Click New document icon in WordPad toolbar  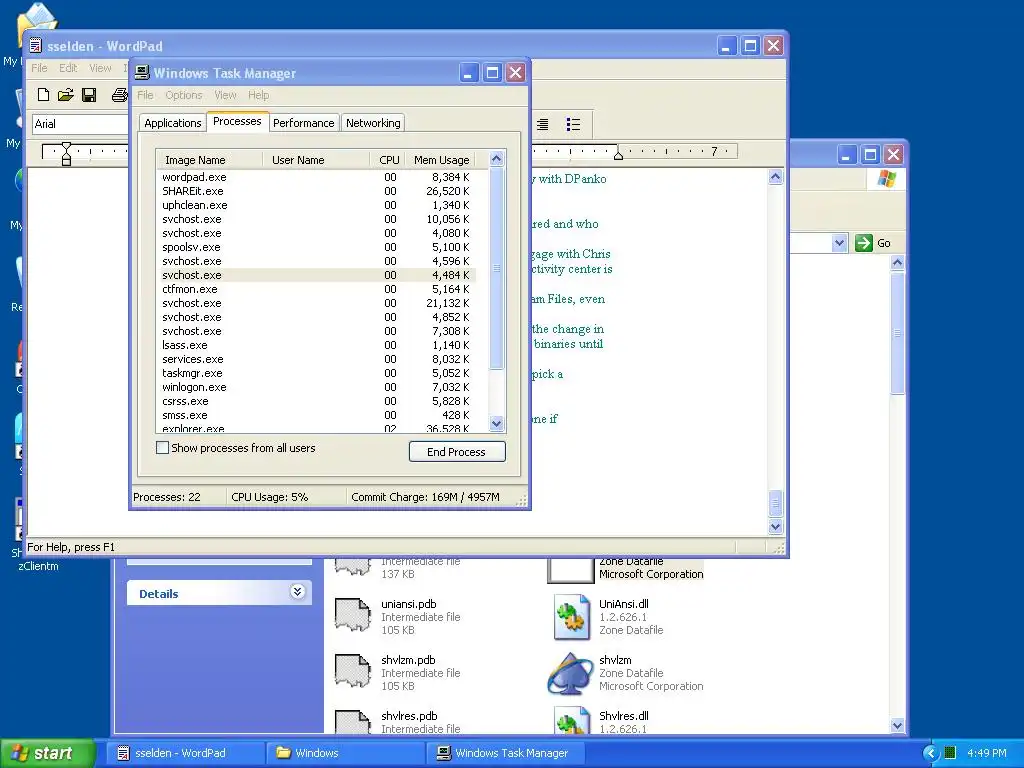point(43,95)
